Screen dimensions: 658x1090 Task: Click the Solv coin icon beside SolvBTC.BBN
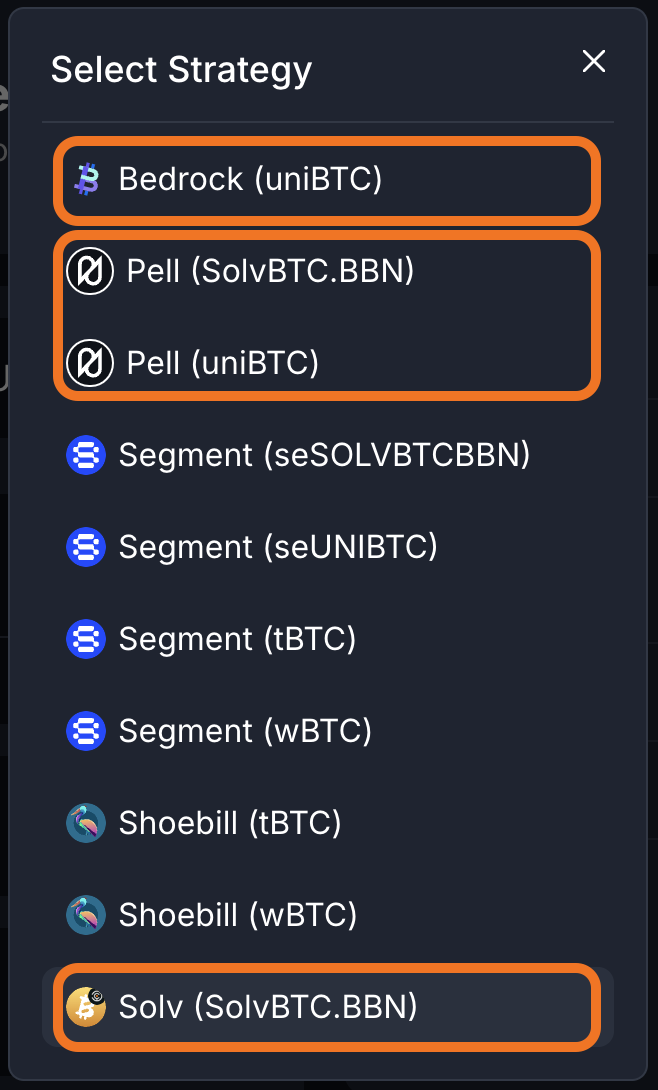(x=86, y=1008)
